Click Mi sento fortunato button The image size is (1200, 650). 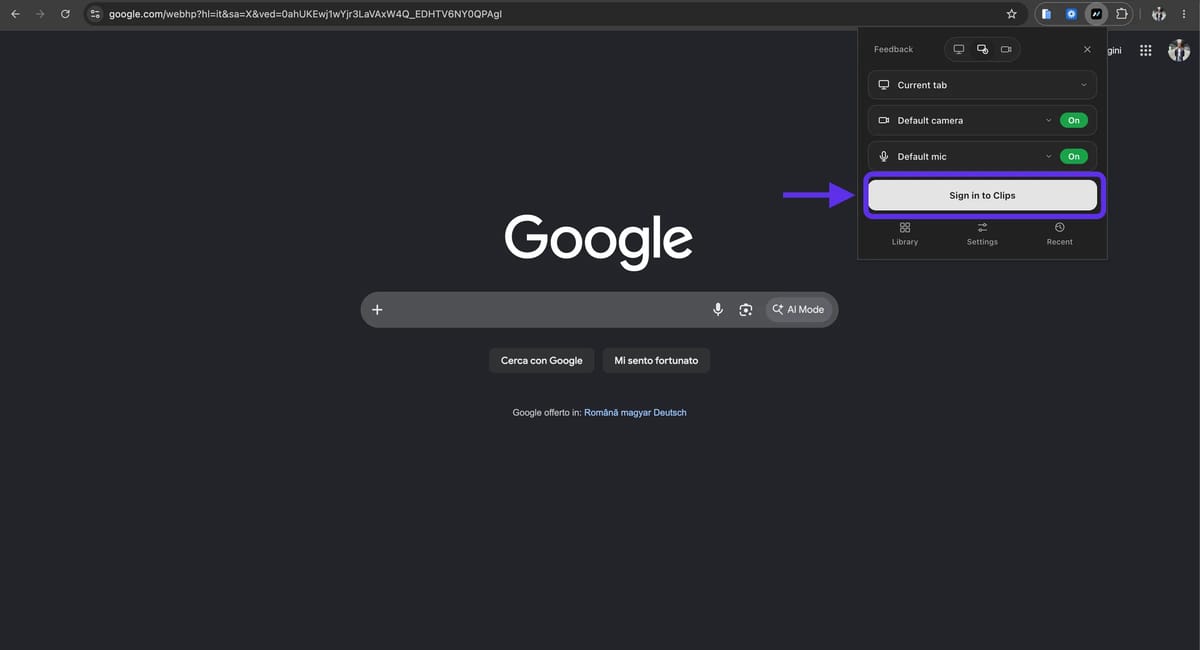[x=656, y=360]
